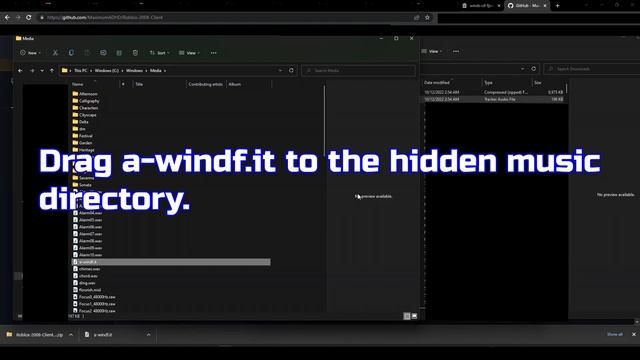The height and width of the screenshot is (360, 640).
Task: Select the ding.wav file
Action: click(x=87, y=283)
